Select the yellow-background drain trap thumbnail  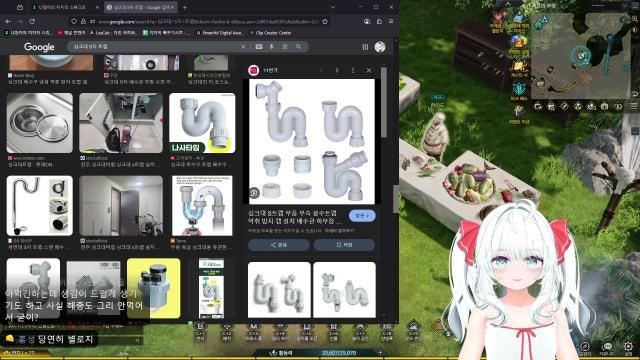point(153,288)
